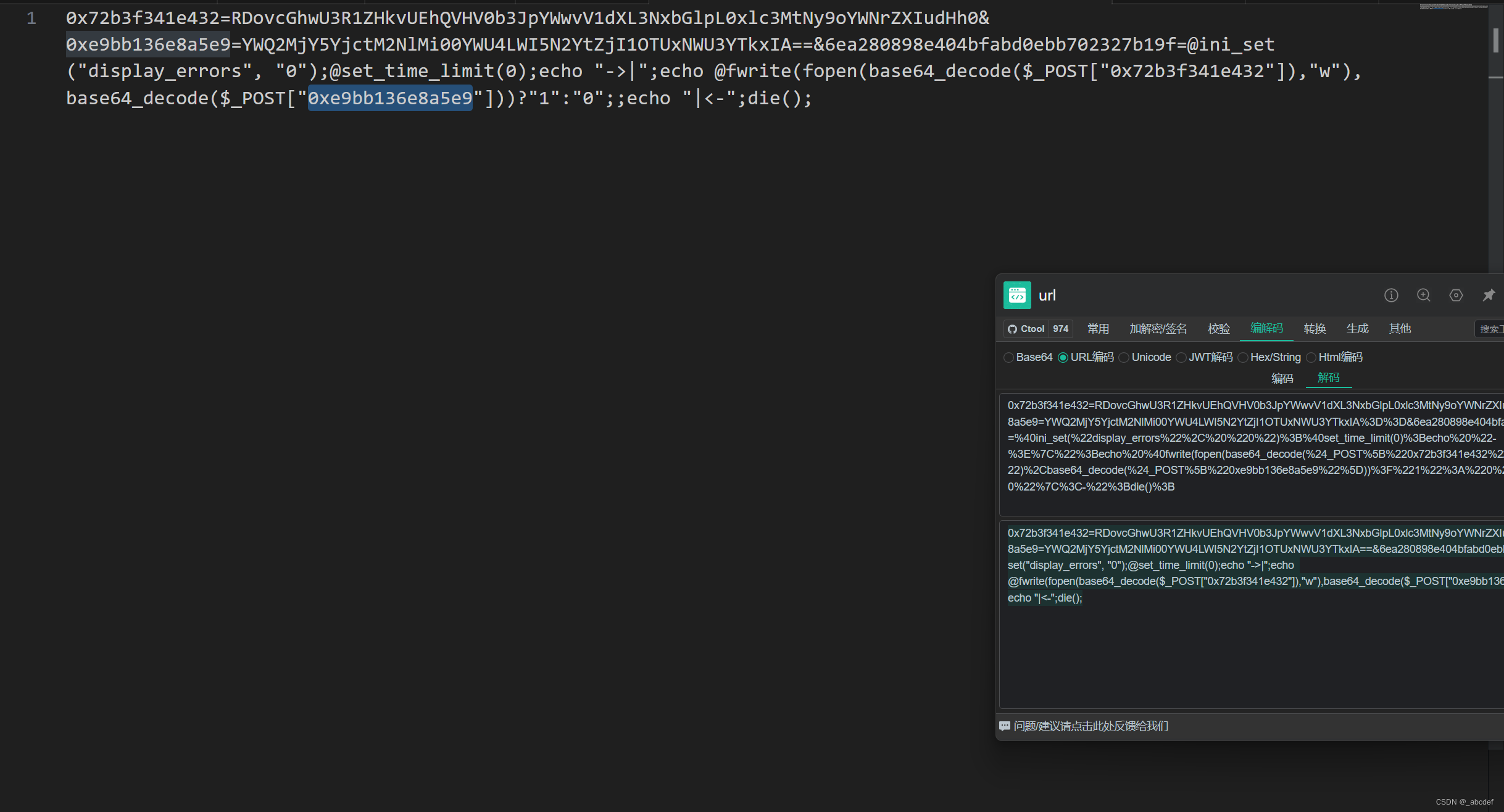Select the Base64 radio option
The image size is (1504, 812).
point(1009,358)
